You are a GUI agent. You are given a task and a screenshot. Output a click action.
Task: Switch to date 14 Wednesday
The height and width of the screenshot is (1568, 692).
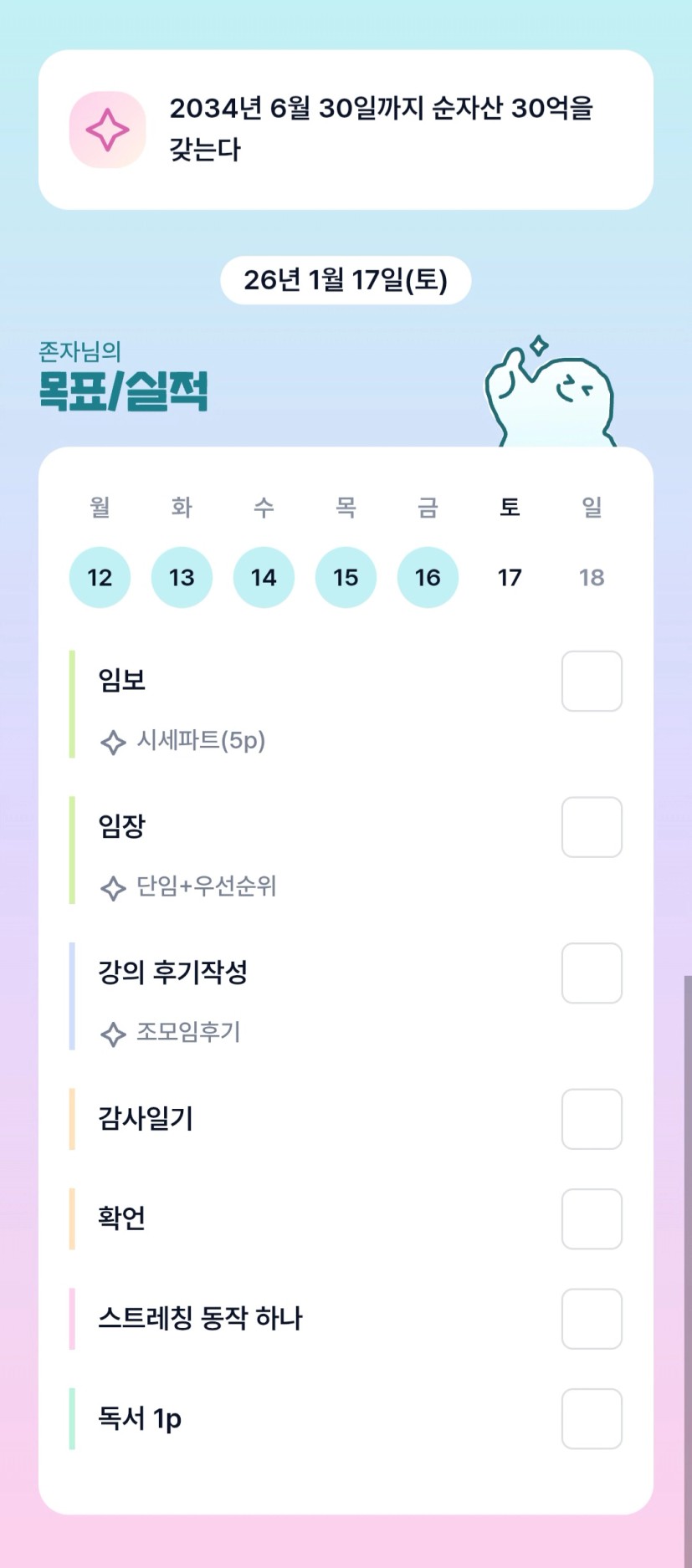[264, 577]
